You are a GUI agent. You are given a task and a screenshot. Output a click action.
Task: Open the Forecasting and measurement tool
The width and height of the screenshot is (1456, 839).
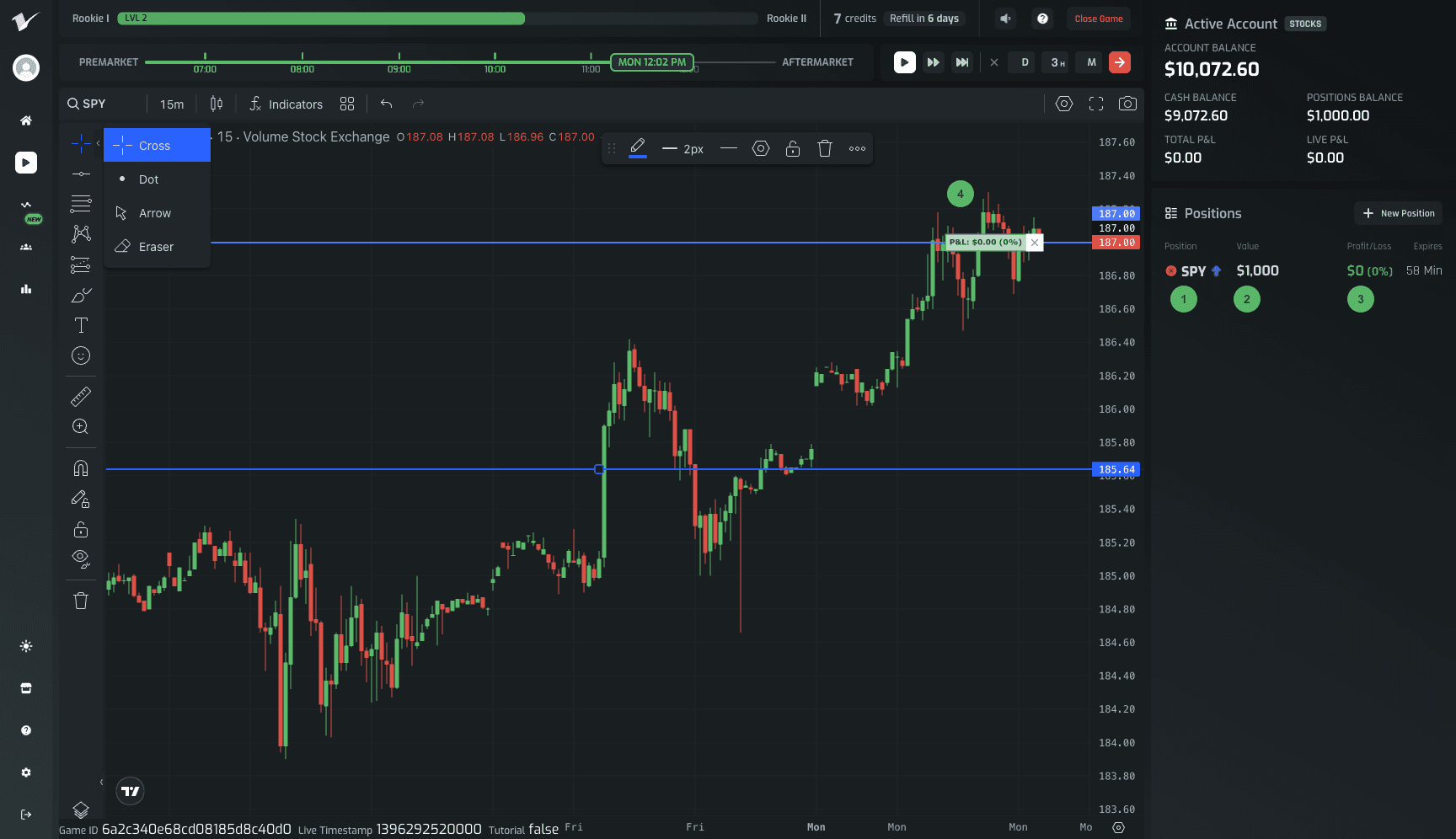[x=81, y=265]
